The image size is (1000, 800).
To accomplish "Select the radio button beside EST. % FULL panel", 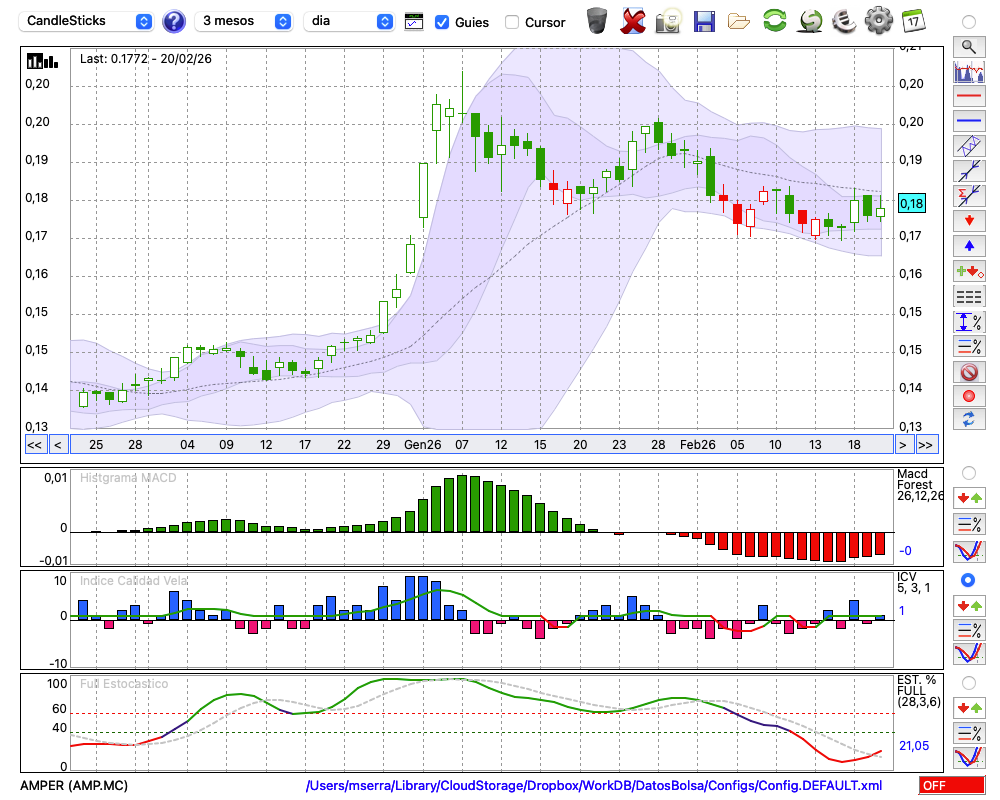I will (968, 682).
